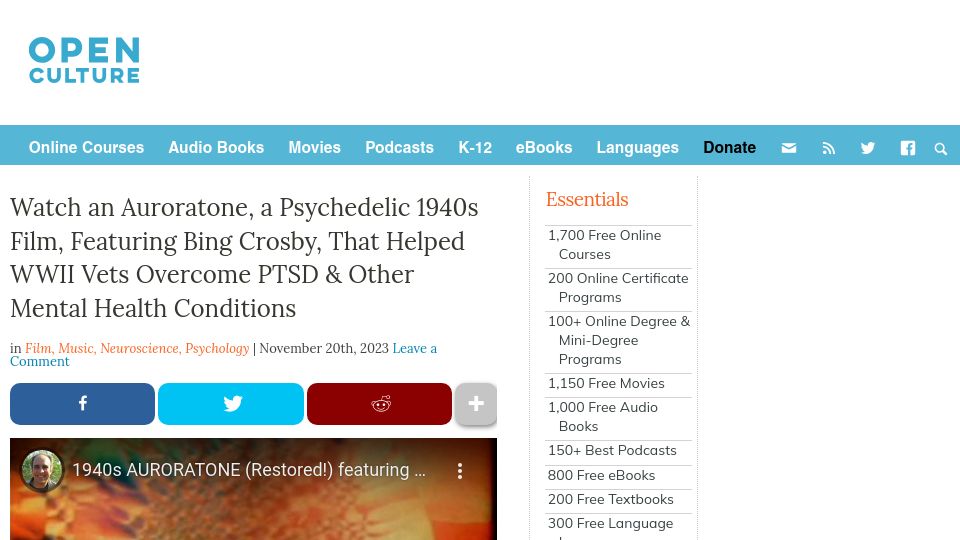Open the 800 Free eBooks link
Viewport: 960px width, 540px height.
click(601, 475)
